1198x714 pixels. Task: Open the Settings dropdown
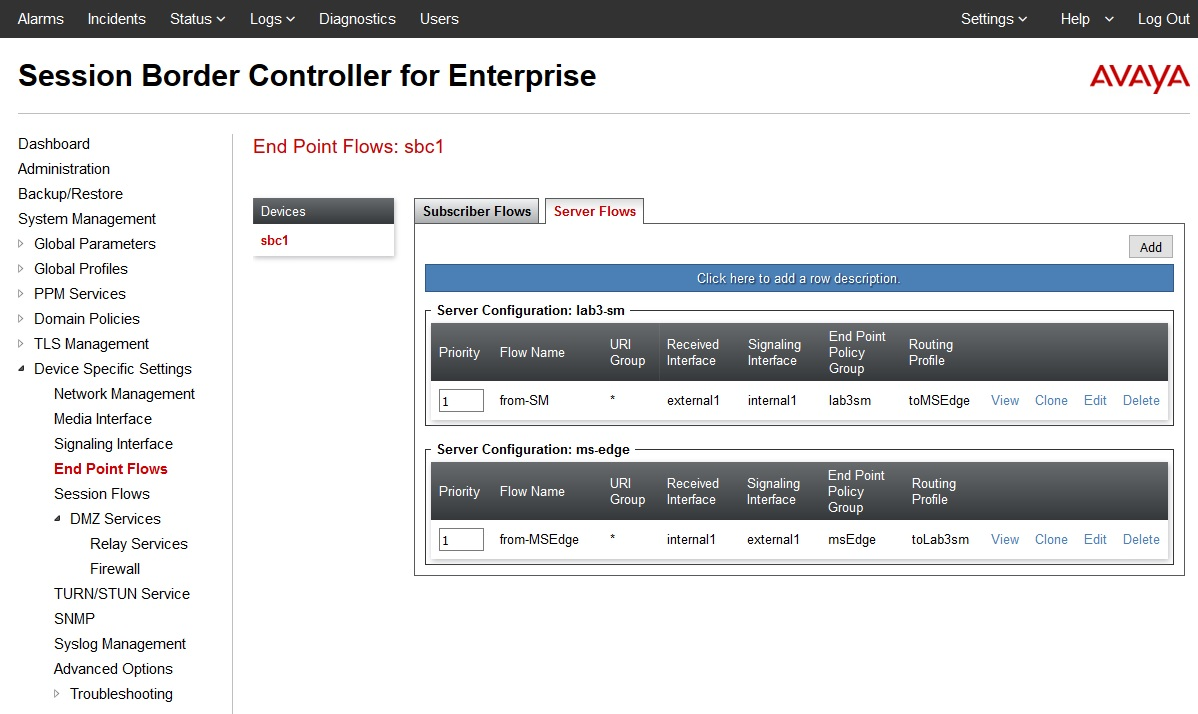tap(993, 19)
